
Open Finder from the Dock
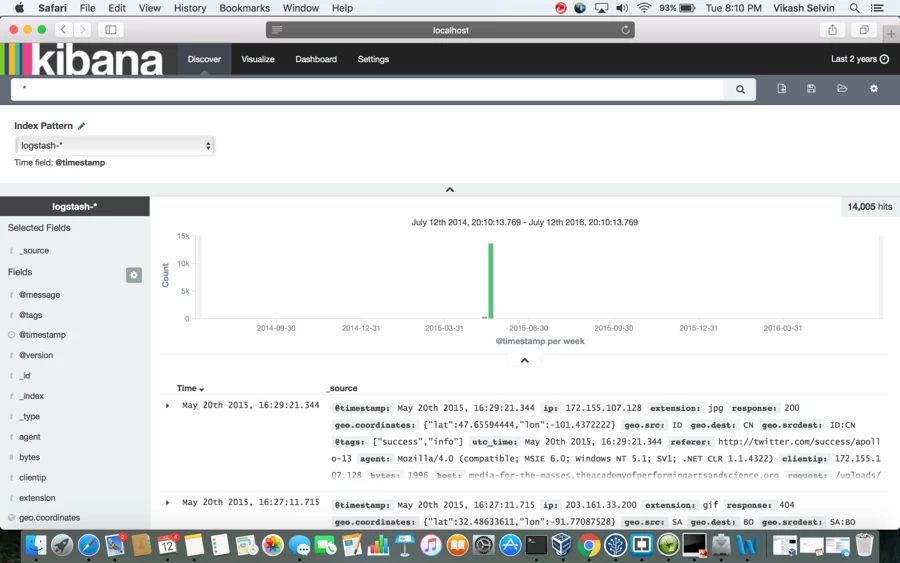(36, 545)
